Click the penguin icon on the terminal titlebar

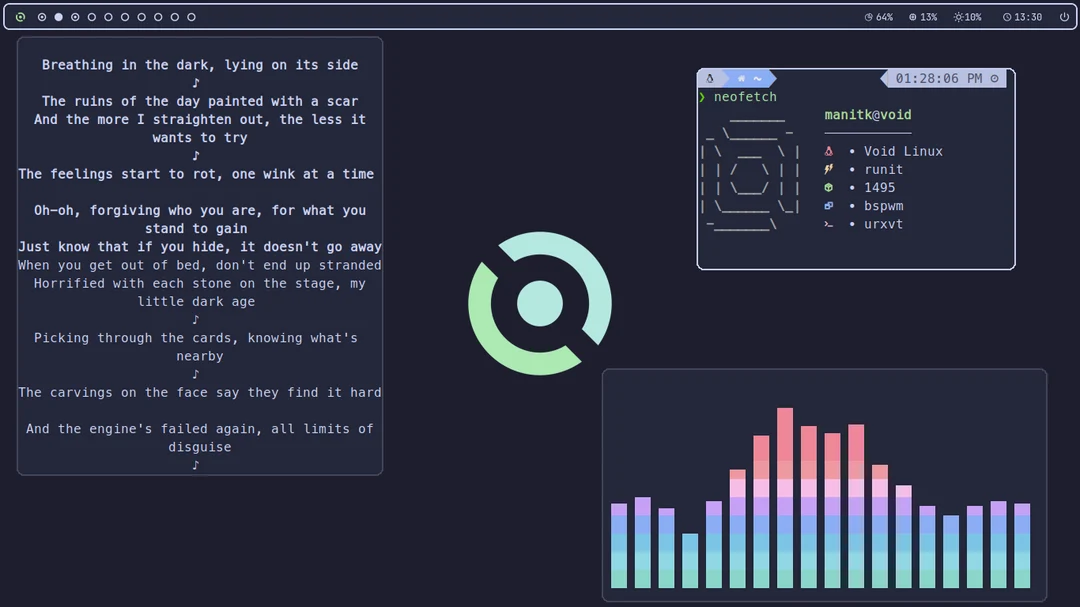[710, 78]
